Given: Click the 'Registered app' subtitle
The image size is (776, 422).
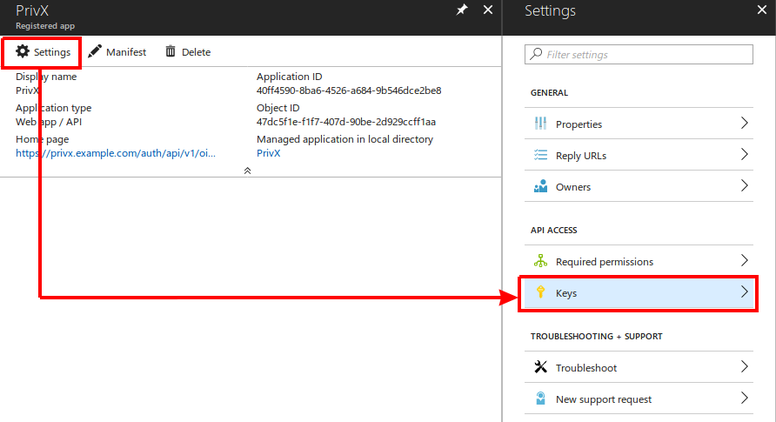Looking at the screenshot, I should [45, 26].
